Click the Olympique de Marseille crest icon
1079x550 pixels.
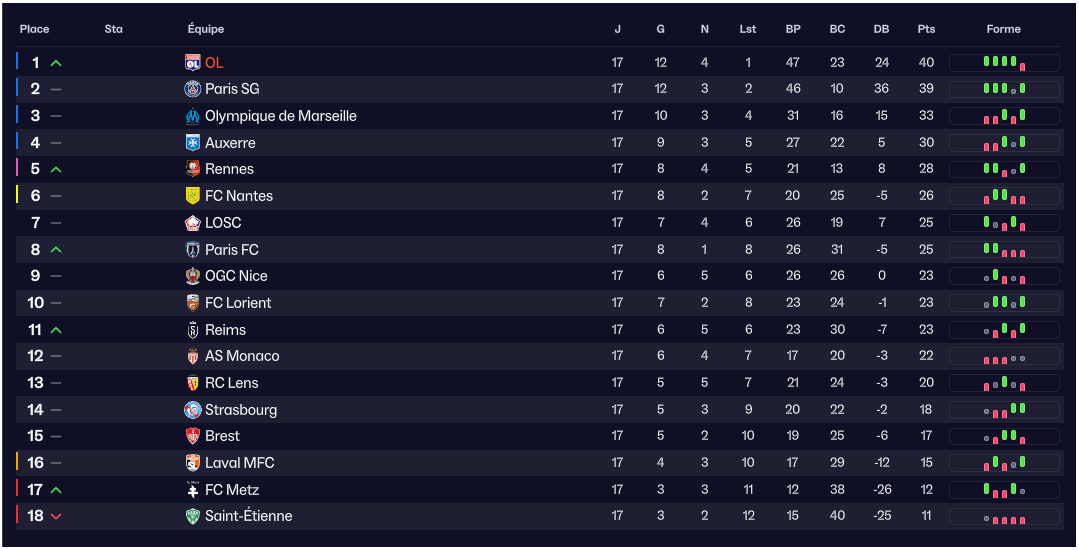[193, 116]
